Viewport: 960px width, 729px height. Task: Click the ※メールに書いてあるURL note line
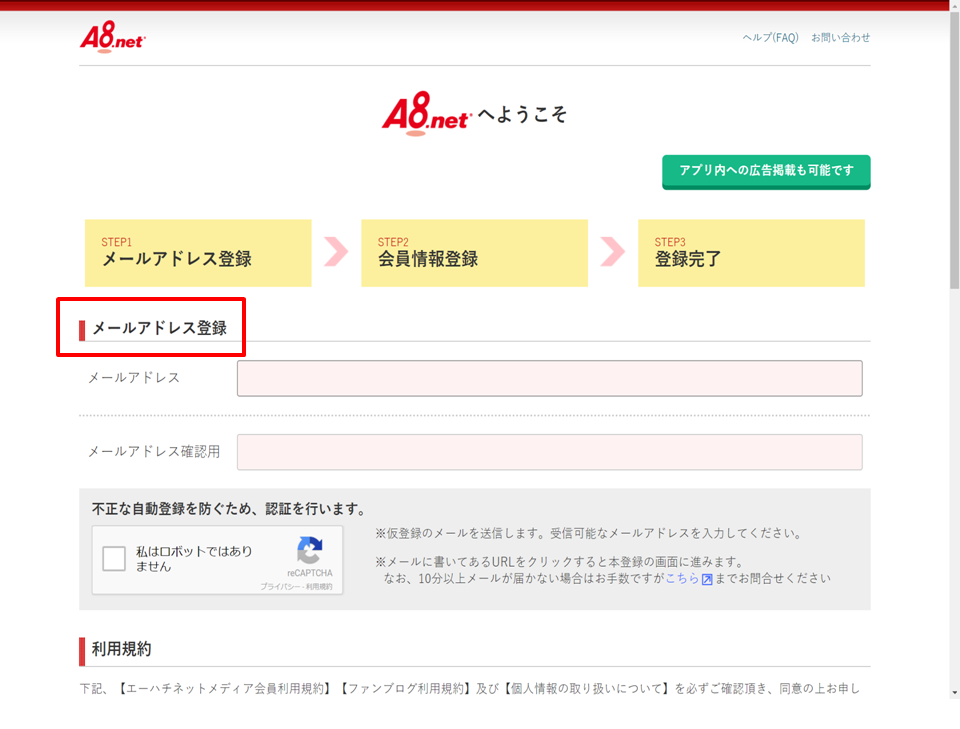[560, 562]
